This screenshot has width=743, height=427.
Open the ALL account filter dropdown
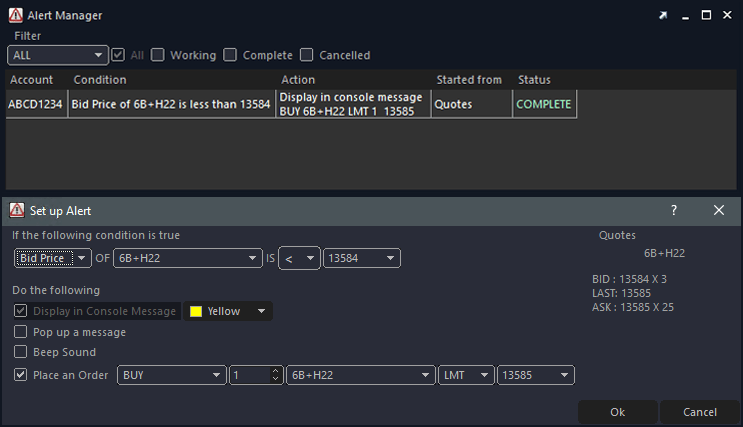click(x=58, y=55)
